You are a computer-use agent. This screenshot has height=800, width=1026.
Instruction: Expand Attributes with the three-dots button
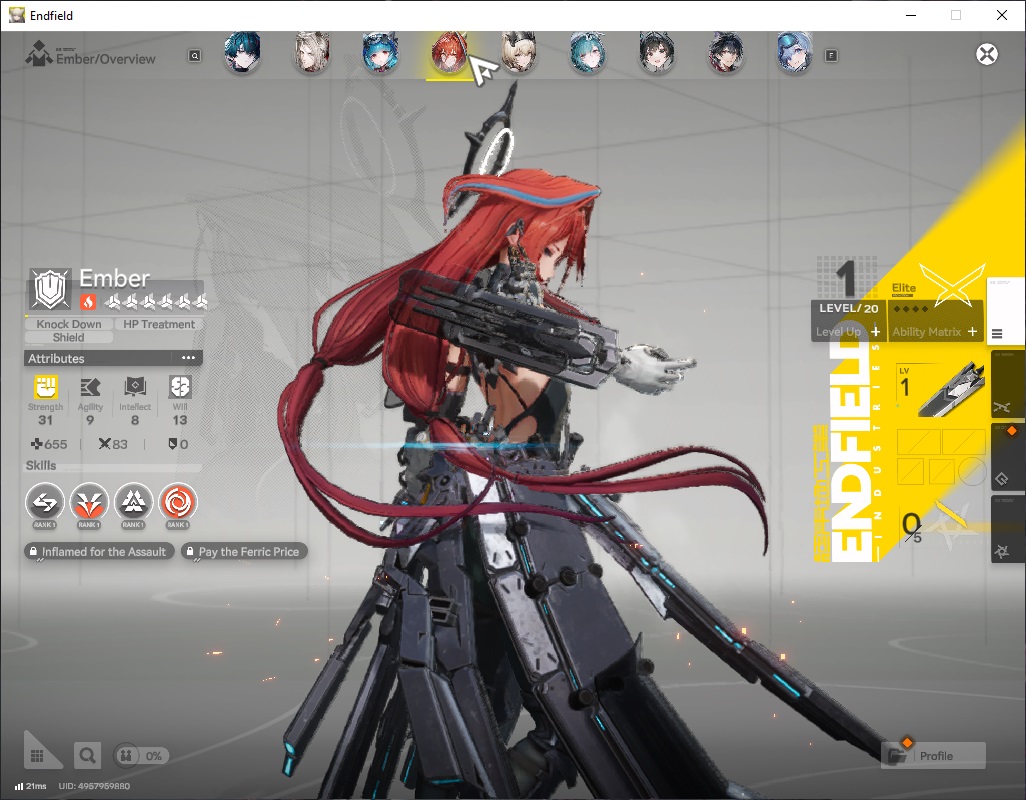188,358
